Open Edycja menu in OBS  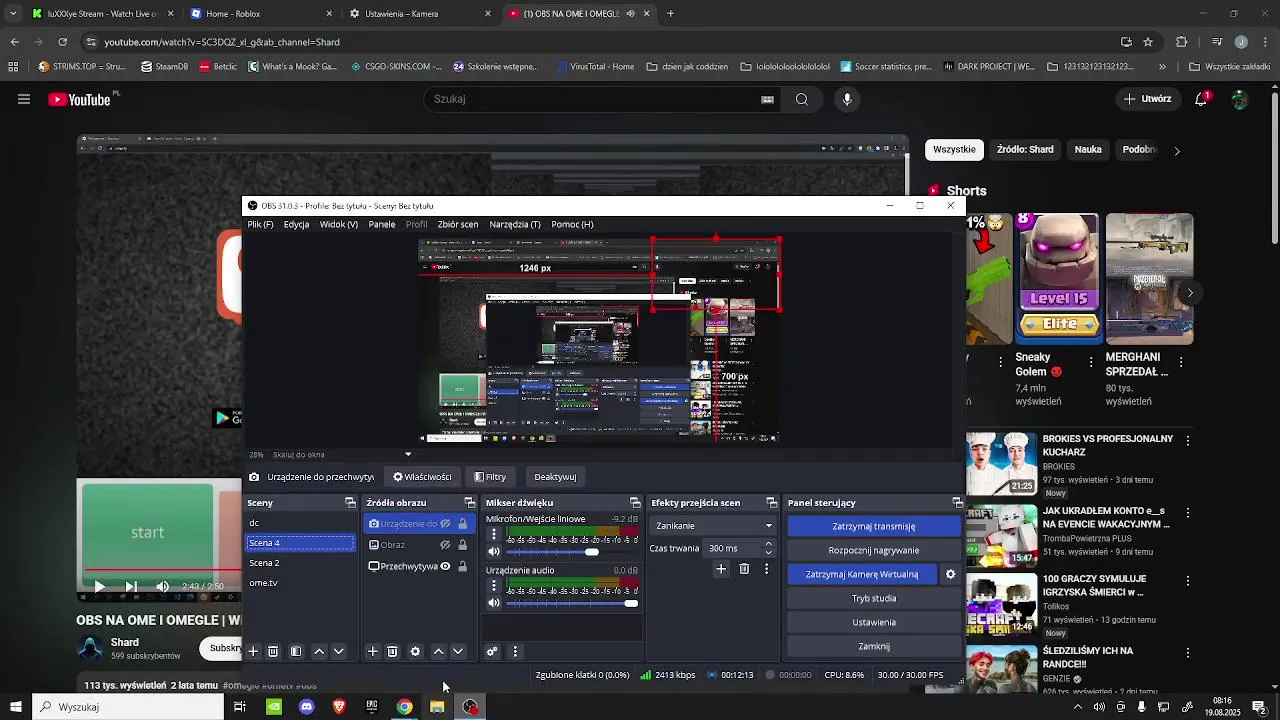pyautogui.click(x=296, y=224)
